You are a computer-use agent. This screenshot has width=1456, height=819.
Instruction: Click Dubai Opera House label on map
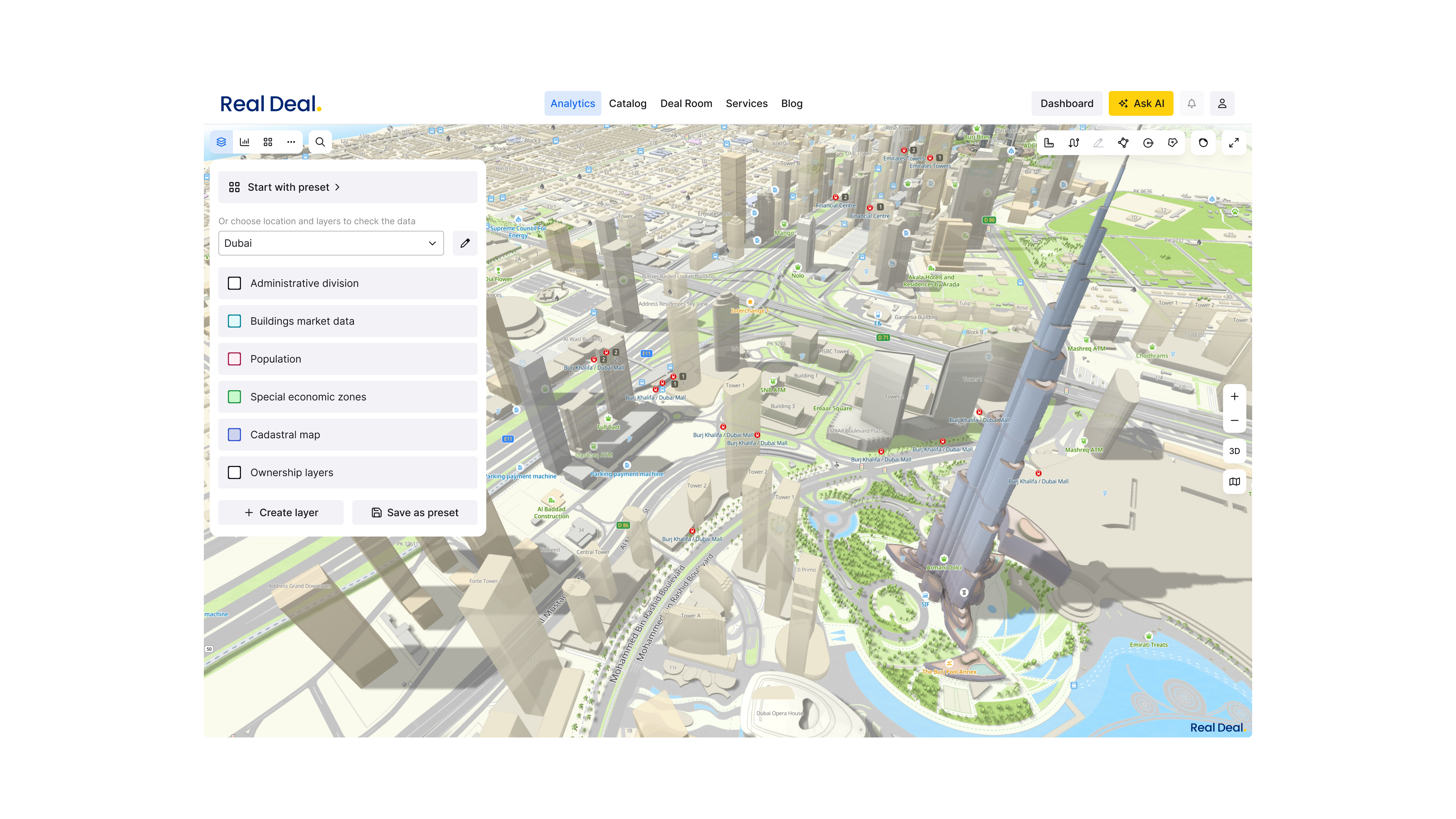point(779,713)
